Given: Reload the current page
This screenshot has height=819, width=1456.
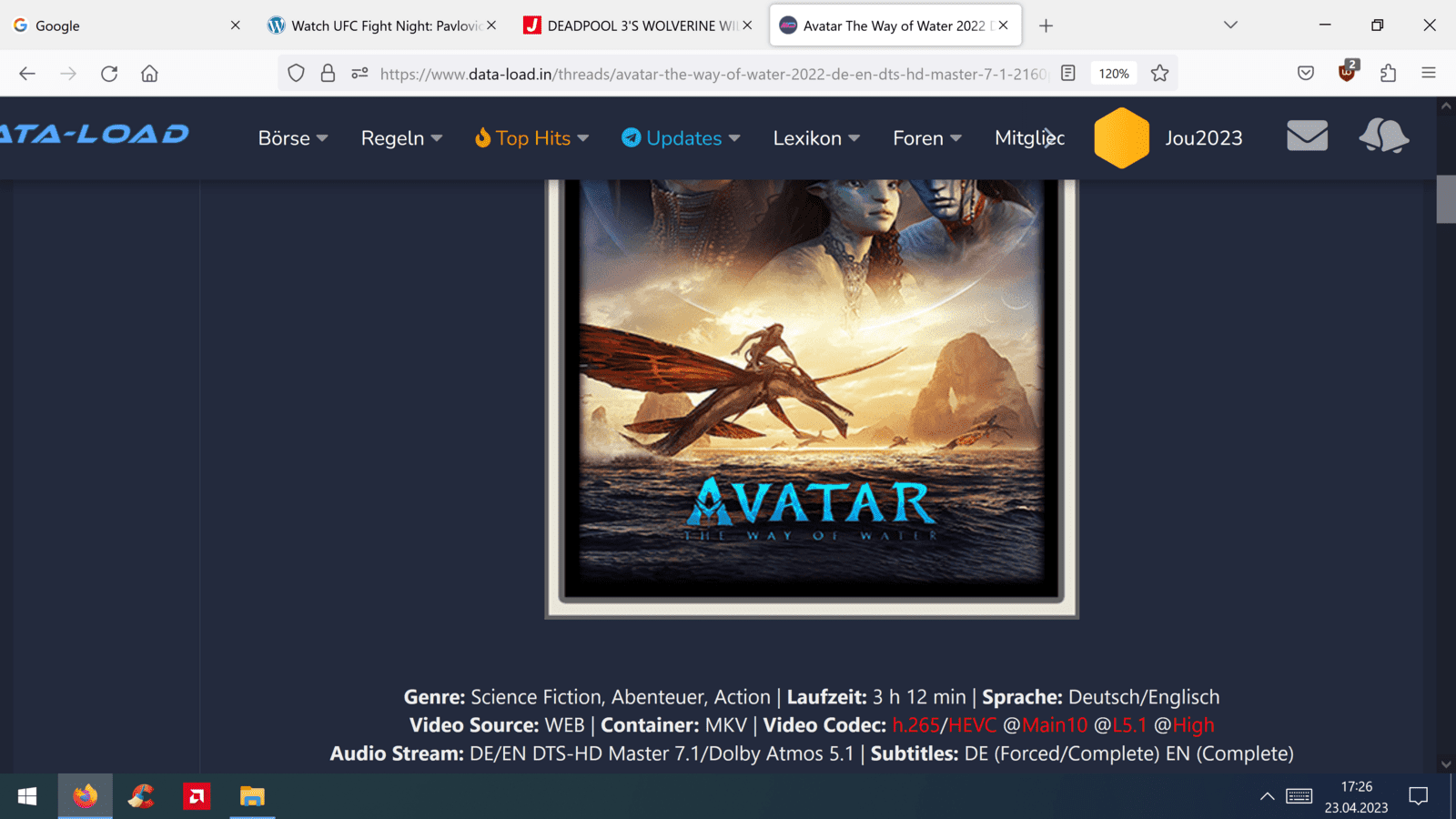Looking at the screenshot, I should [109, 74].
